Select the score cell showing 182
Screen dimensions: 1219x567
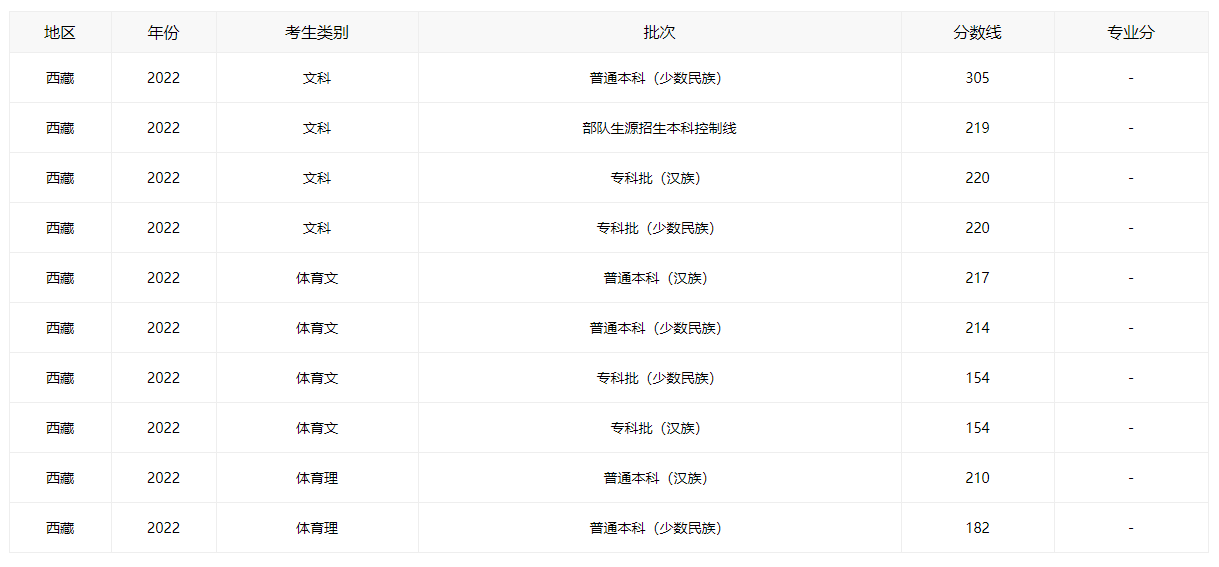click(x=977, y=528)
